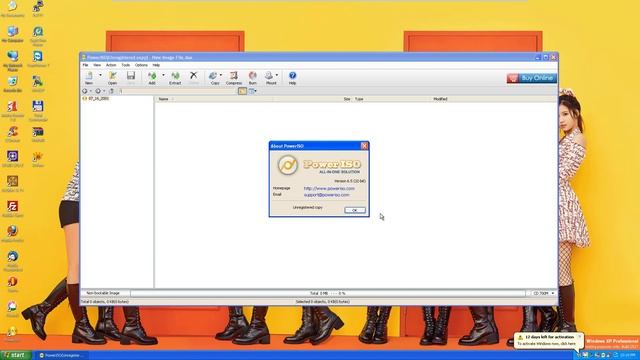Open the Options menu

(x=141, y=65)
